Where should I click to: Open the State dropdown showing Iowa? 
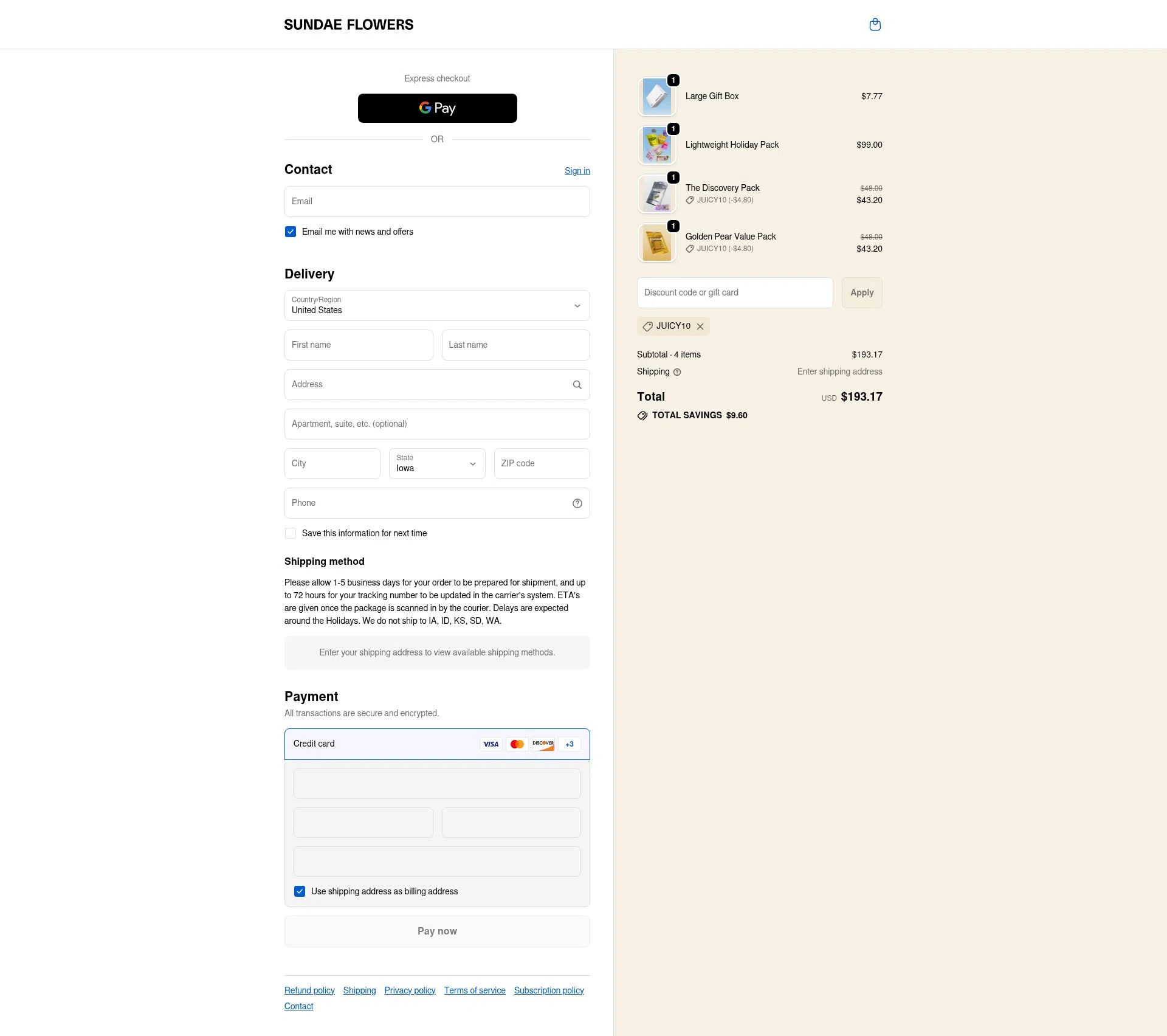[436, 463]
